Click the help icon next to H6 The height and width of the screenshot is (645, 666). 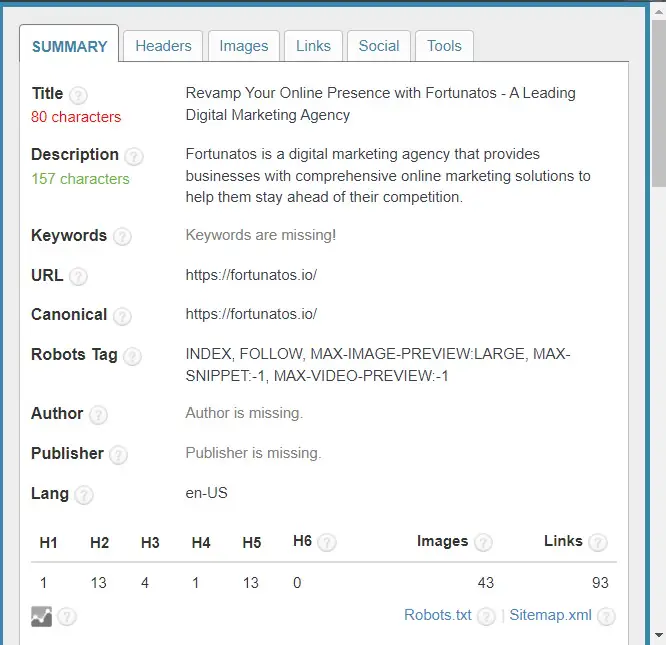click(327, 543)
